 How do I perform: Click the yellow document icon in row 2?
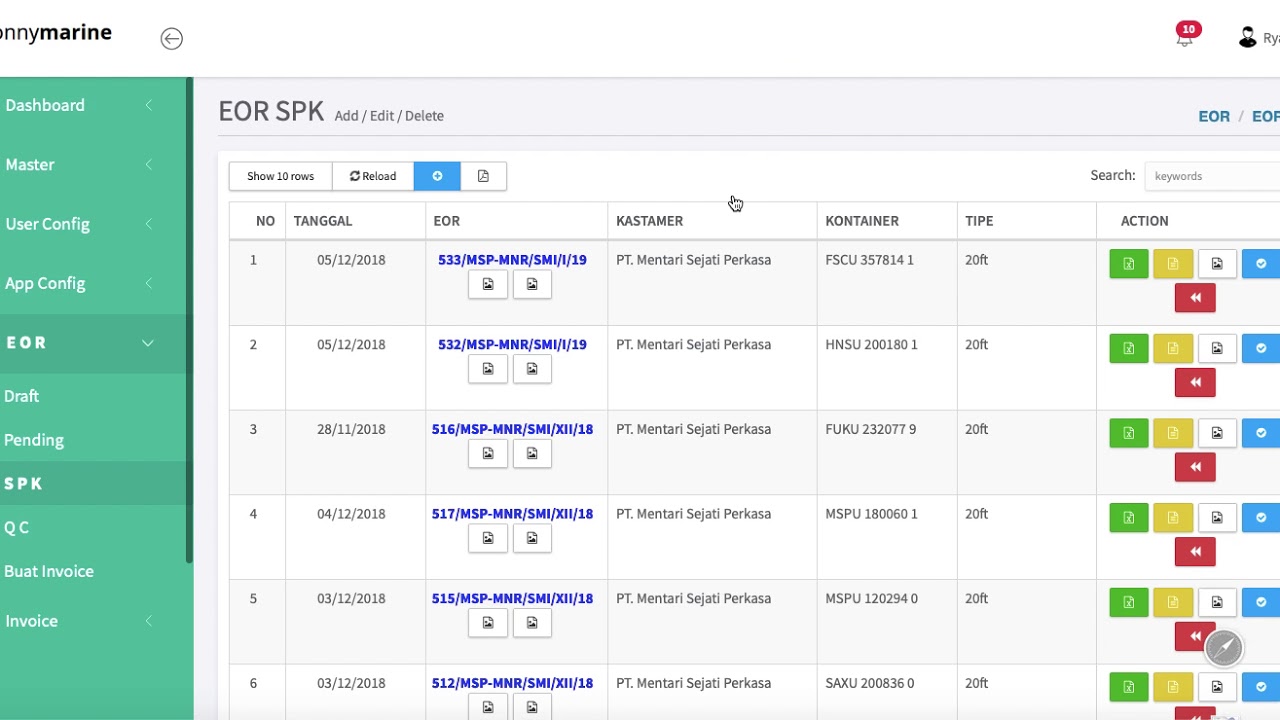pos(1173,349)
